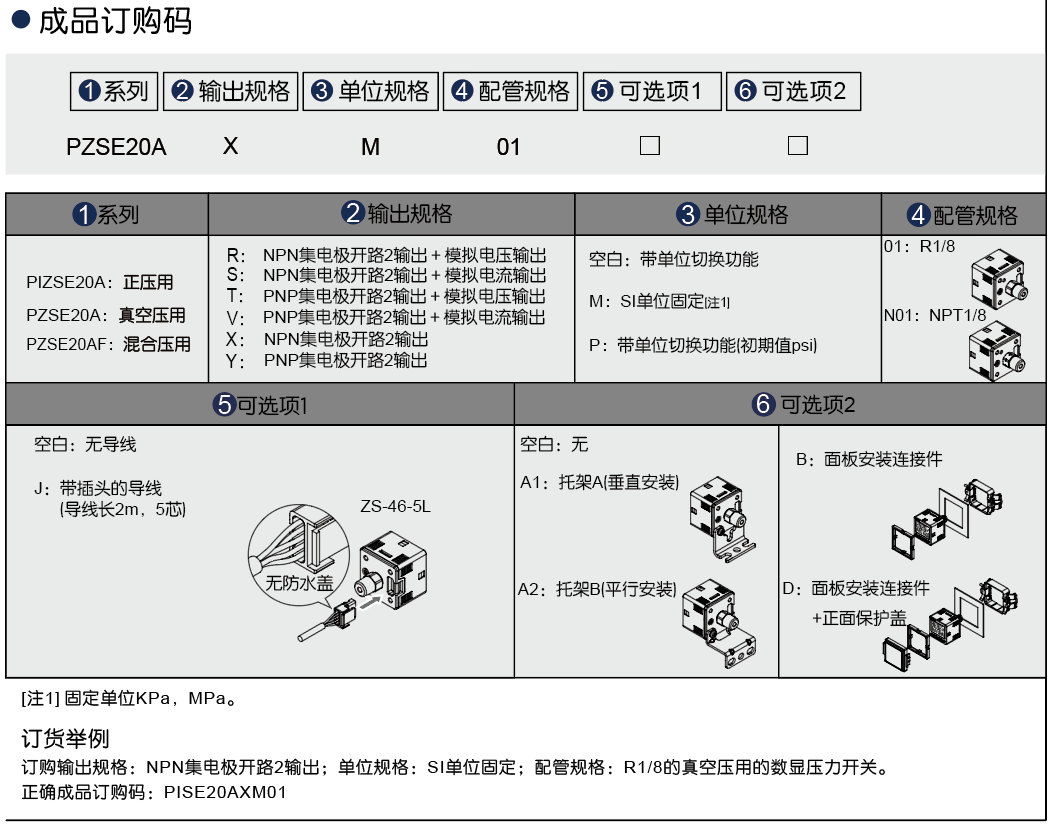Image resolution: width=1050 pixels, height=824 pixels.
Task: Click 空白: 无 under 可选项2
Action: [554, 444]
